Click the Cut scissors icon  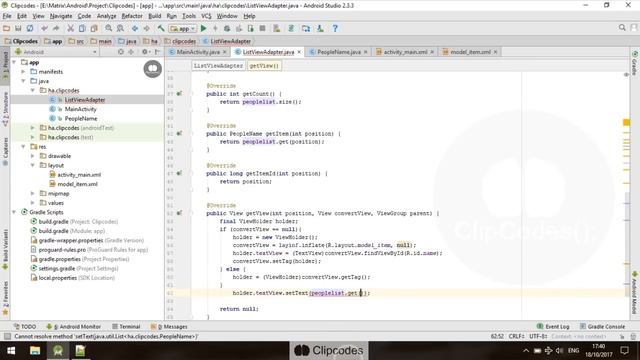point(71,29)
